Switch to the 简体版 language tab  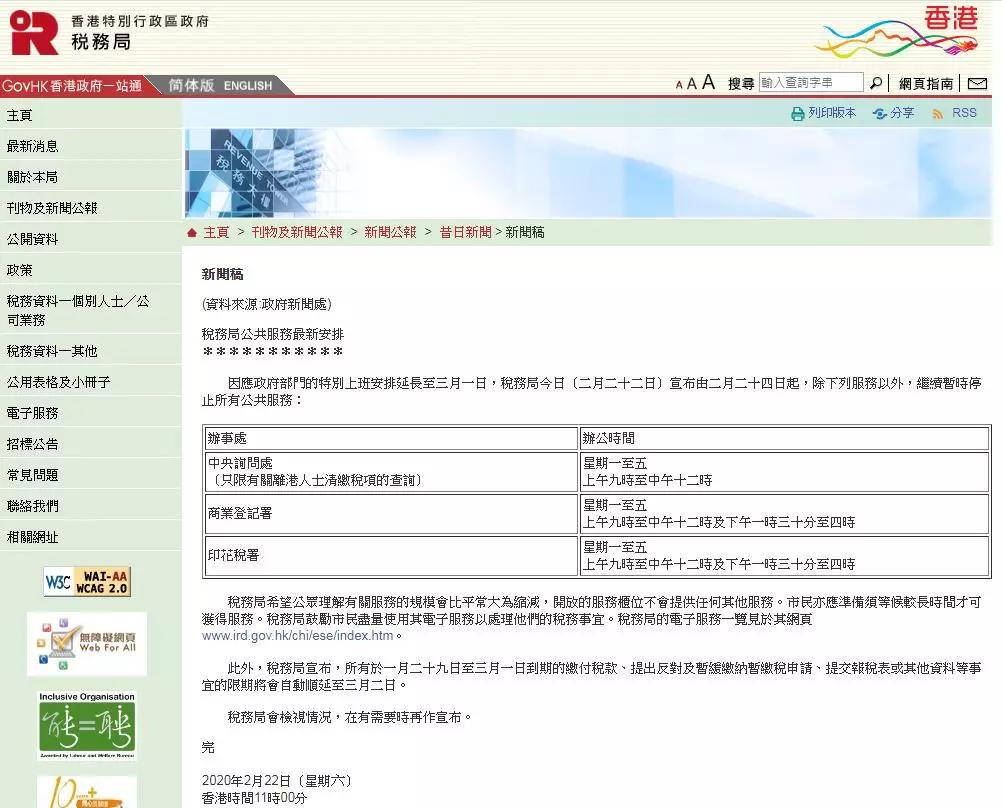191,86
